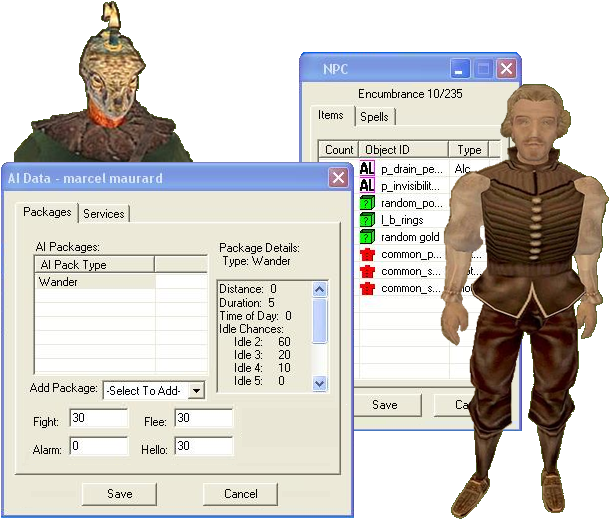
Task: Click the Alarm value field
Action: [x=99, y=446]
